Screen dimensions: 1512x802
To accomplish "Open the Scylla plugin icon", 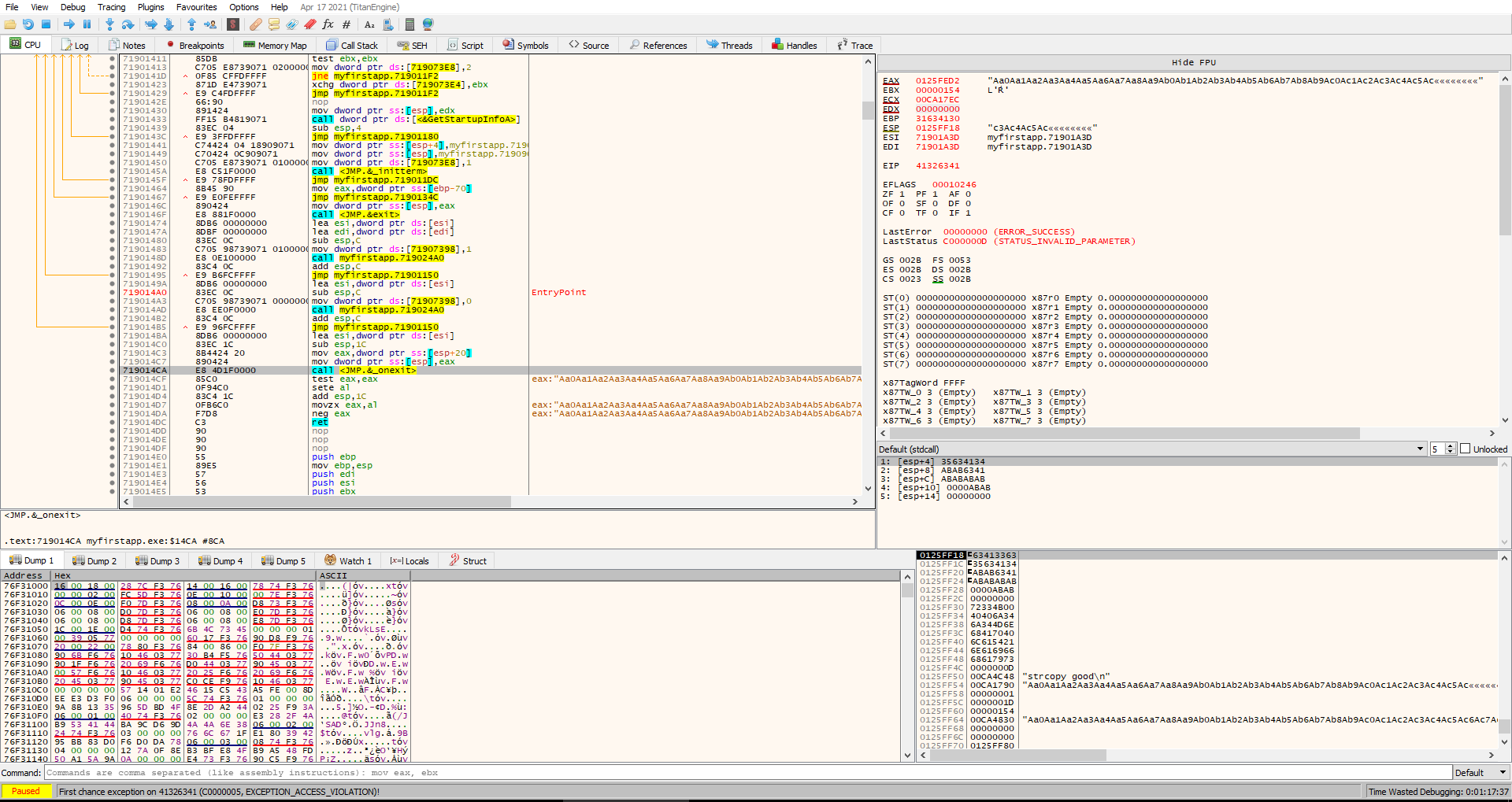I will (x=233, y=24).
